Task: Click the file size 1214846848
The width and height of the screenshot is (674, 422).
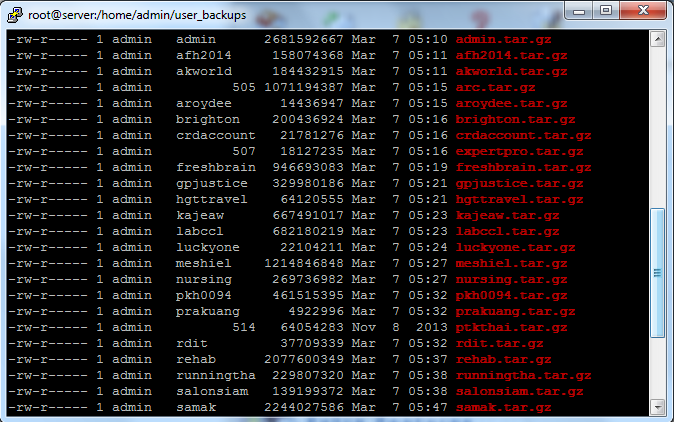Action: (x=304, y=263)
